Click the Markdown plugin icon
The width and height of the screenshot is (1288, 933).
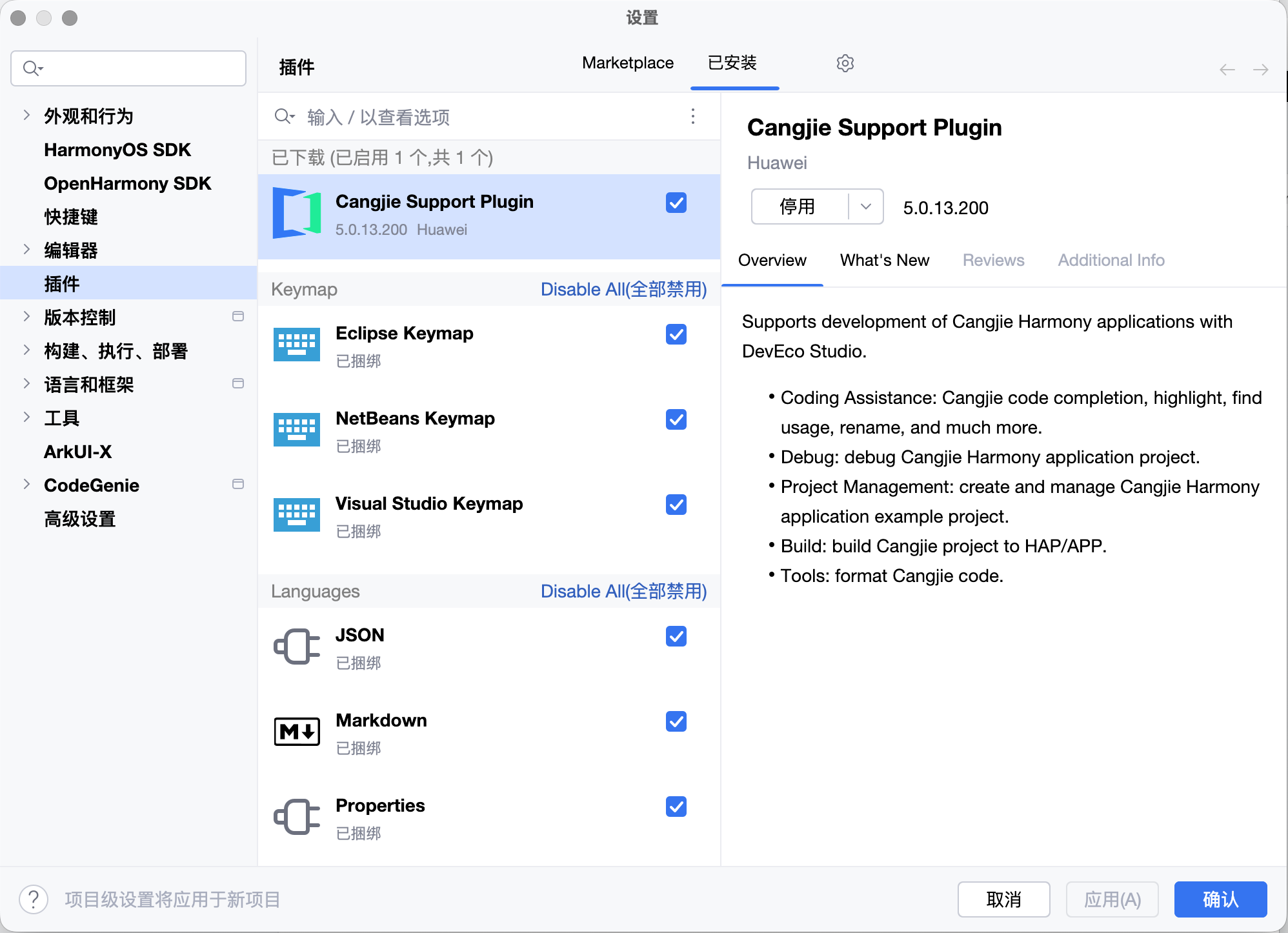(x=297, y=732)
